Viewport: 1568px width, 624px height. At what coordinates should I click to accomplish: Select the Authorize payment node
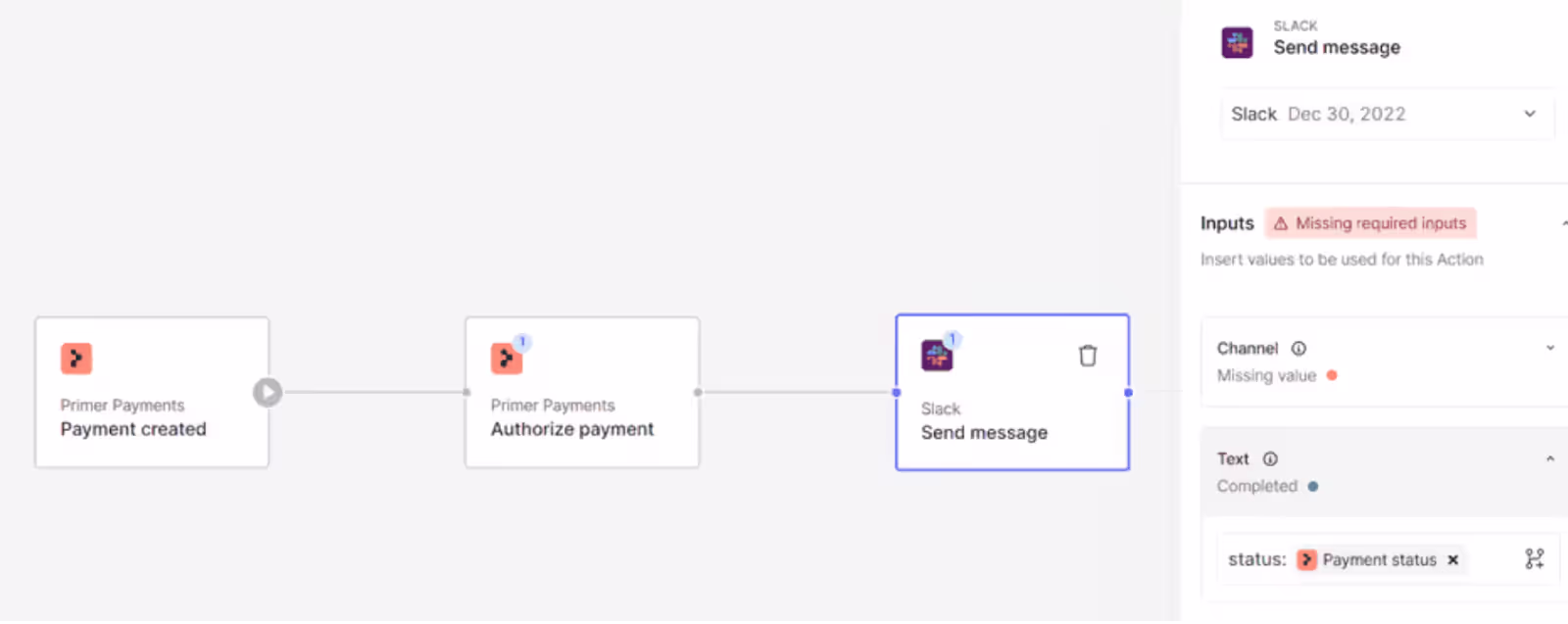click(x=582, y=393)
